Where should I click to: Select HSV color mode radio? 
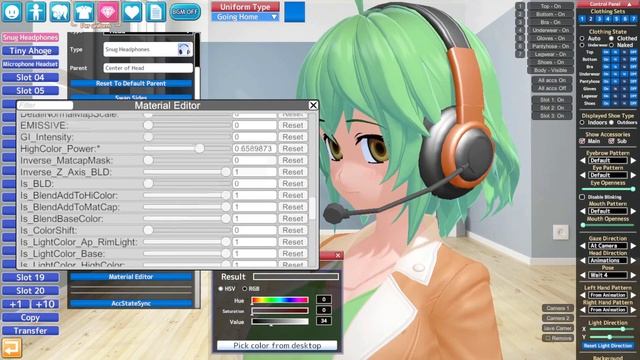pyautogui.click(x=221, y=289)
